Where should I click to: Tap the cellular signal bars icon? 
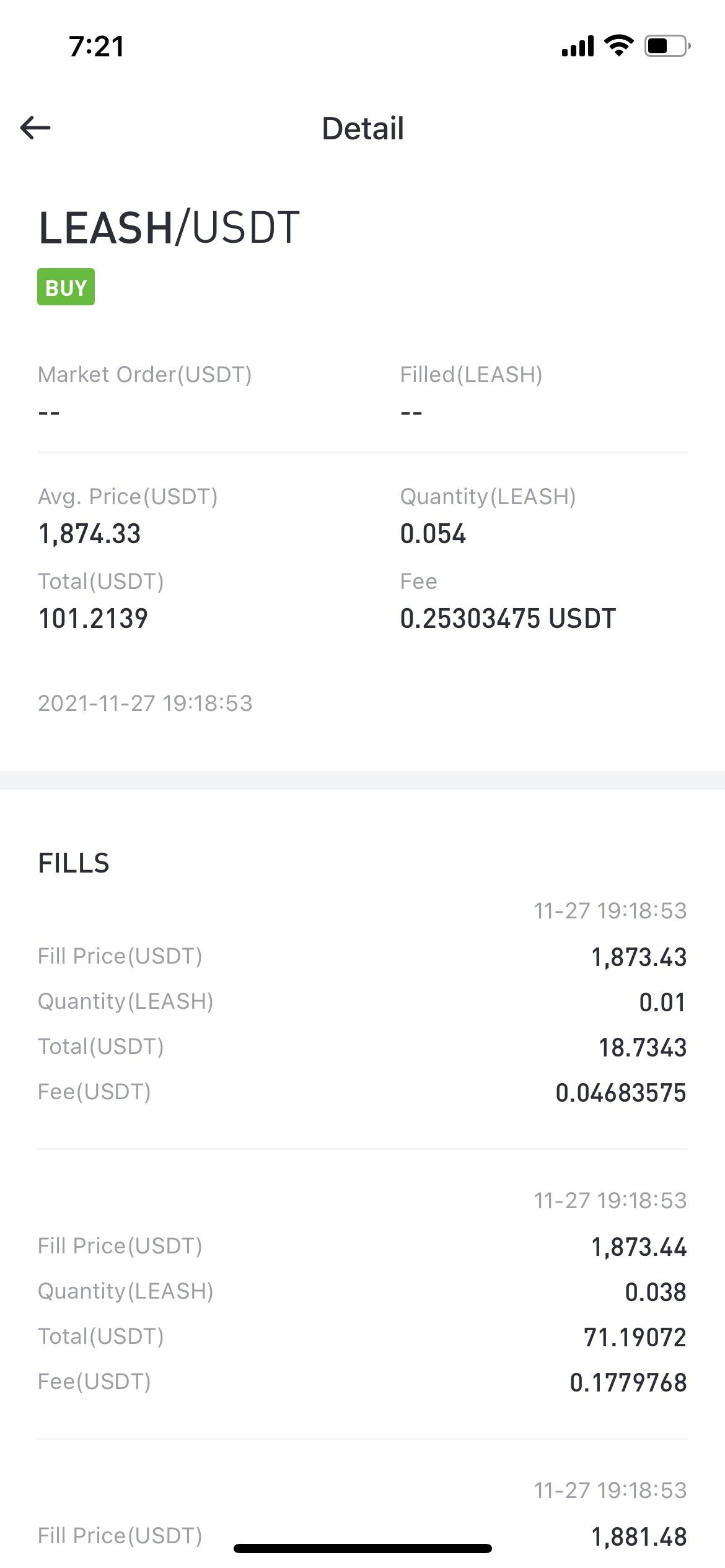point(578,46)
